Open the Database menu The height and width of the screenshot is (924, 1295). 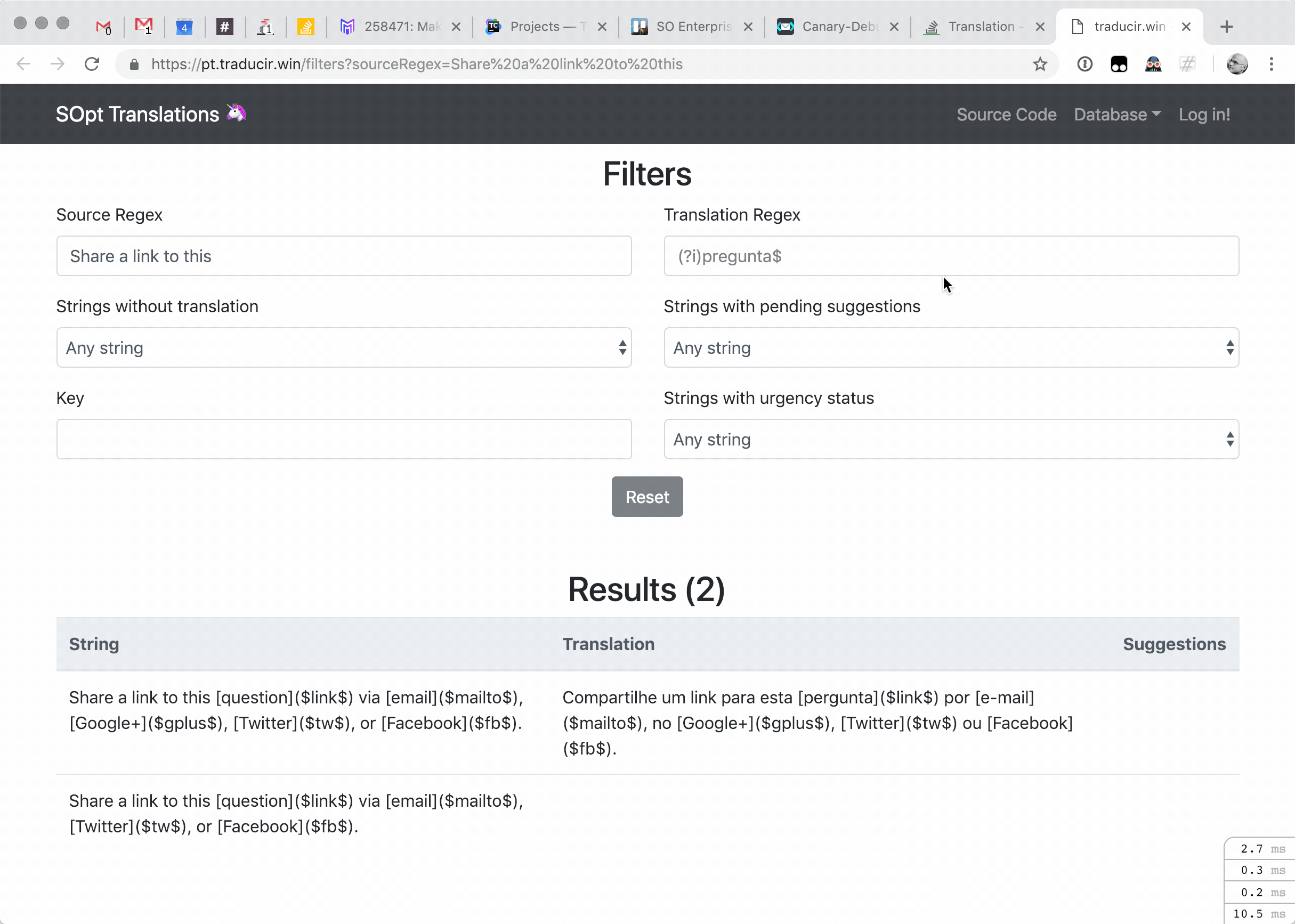coord(1116,114)
